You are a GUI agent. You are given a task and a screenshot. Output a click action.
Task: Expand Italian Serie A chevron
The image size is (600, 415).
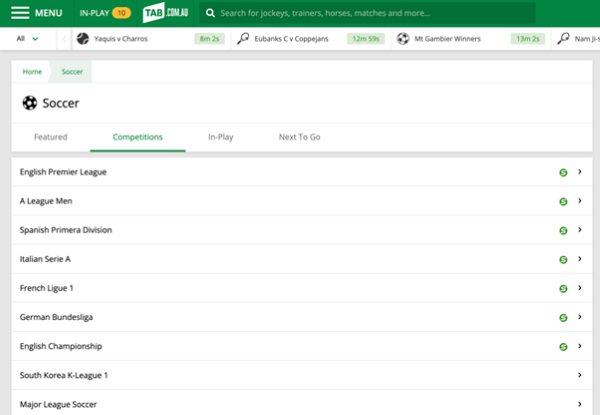[x=580, y=259]
